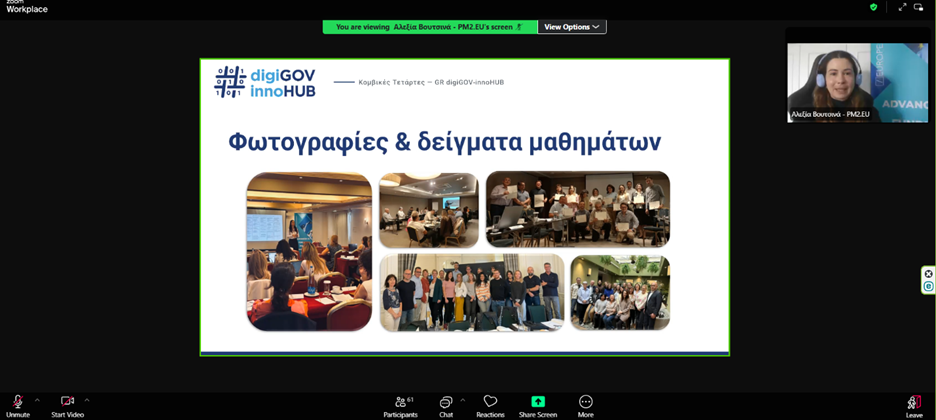This screenshot has height=420, width=936.
Task: Click the green Share Screen icon
Action: 538,402
